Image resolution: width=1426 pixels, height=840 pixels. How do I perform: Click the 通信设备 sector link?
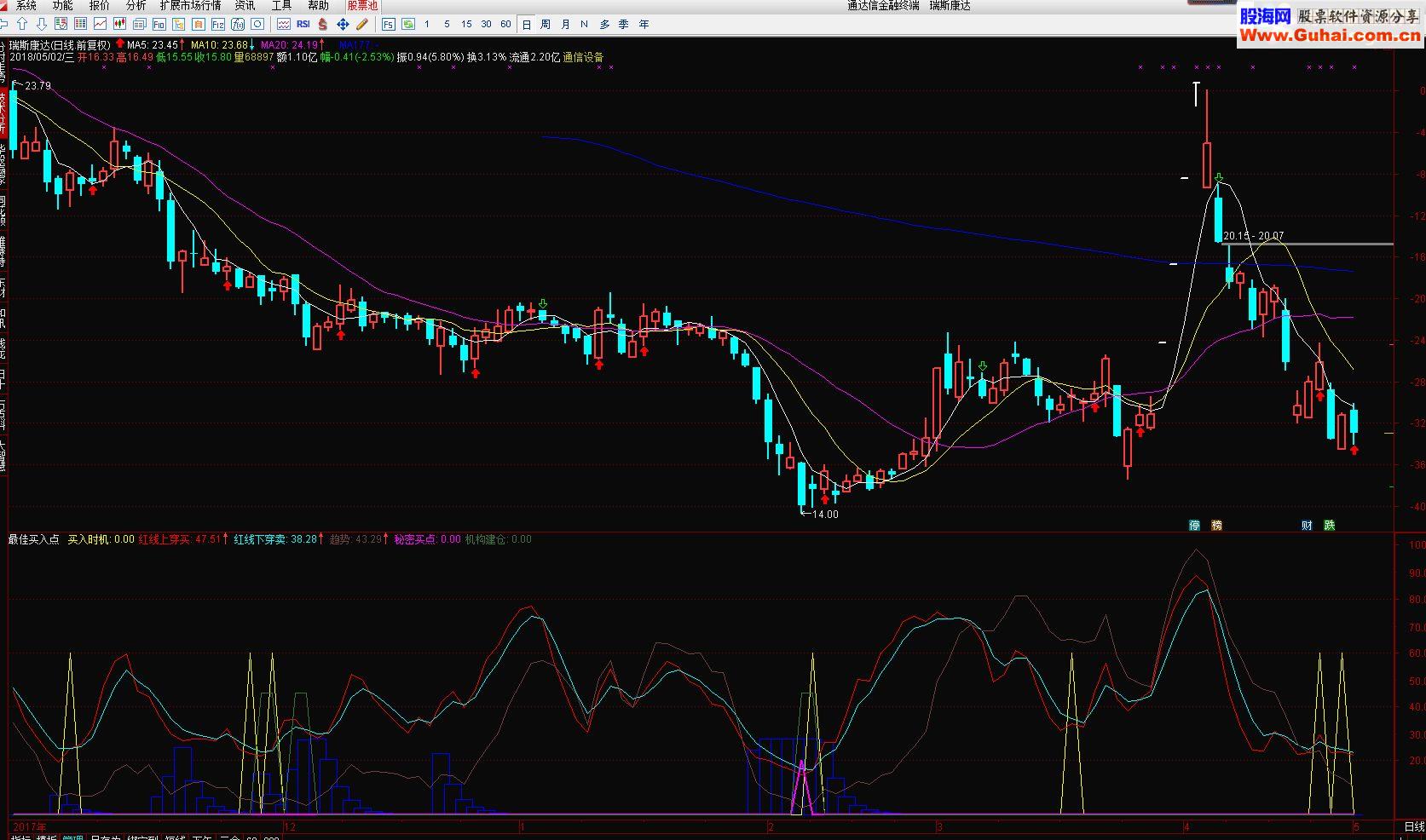[x=583, y=57]
